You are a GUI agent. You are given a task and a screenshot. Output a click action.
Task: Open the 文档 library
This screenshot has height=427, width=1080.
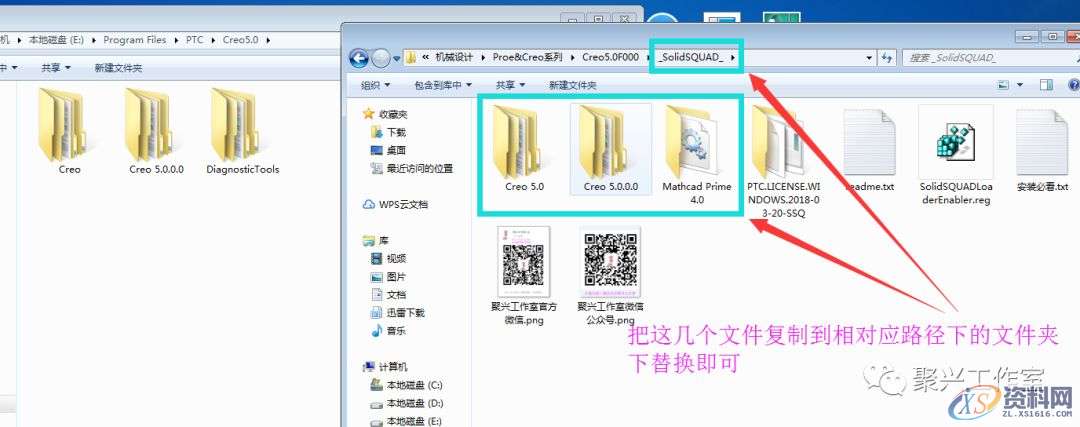click(x=389, y=294)
